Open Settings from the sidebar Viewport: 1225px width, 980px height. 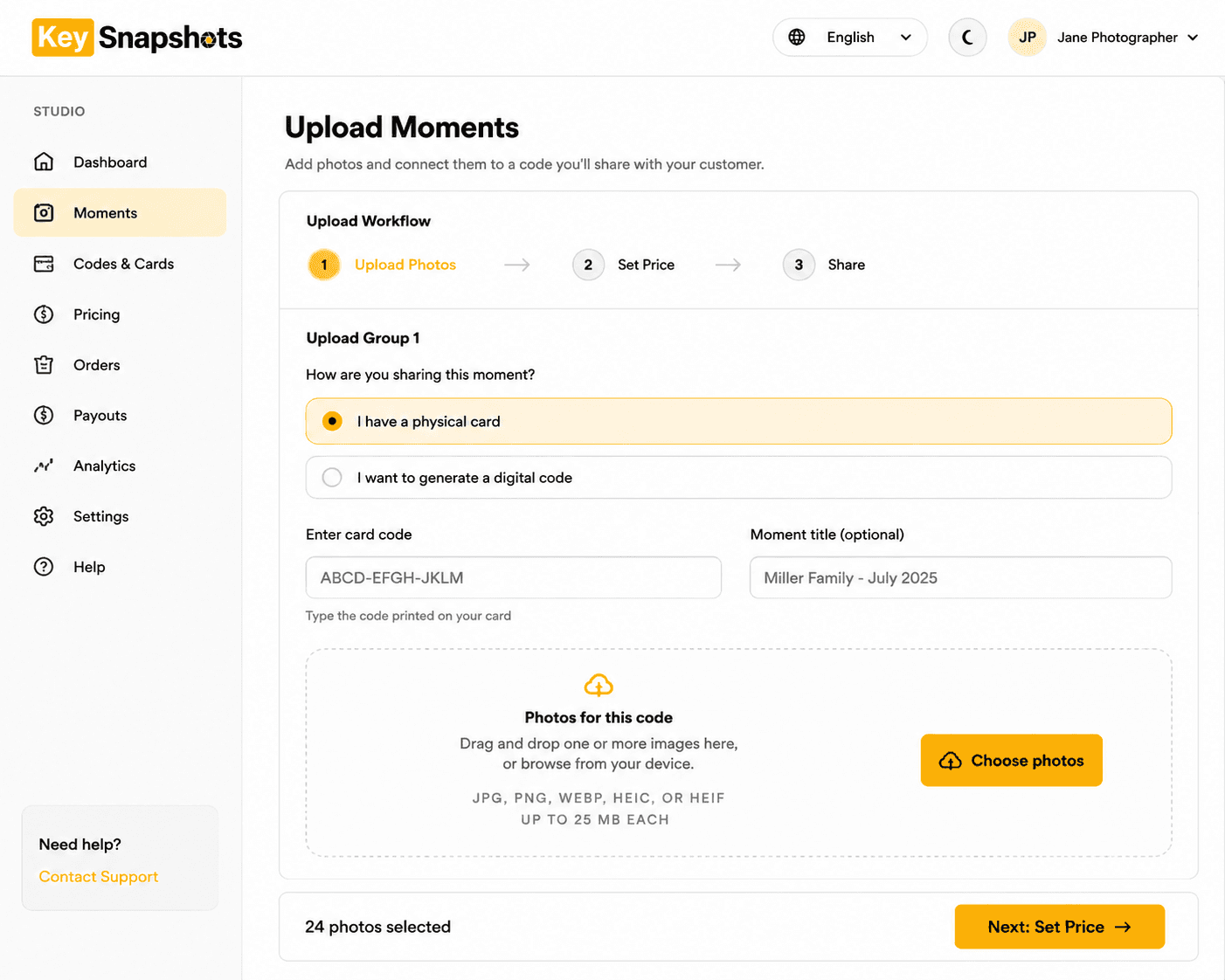coord(120,516)
